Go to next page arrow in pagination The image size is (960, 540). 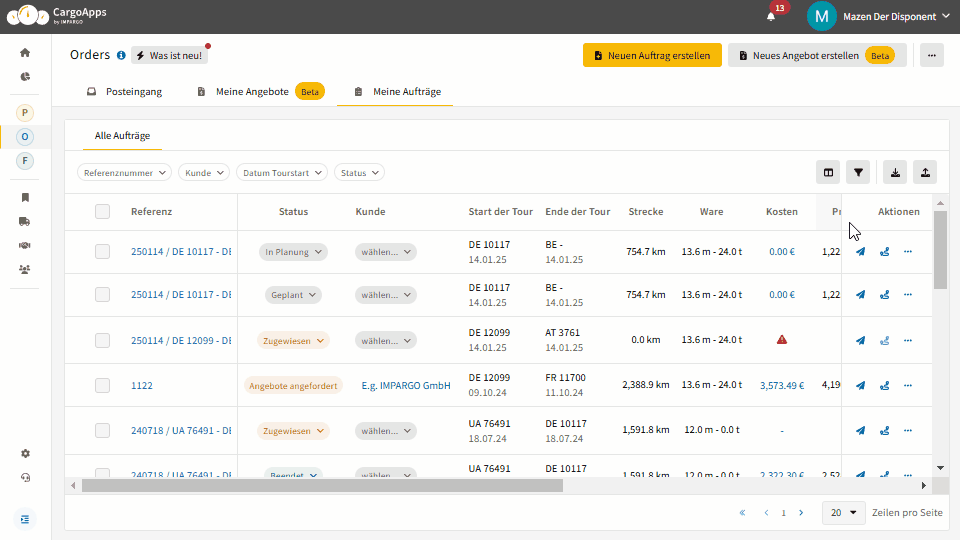(x=801, y=512)
